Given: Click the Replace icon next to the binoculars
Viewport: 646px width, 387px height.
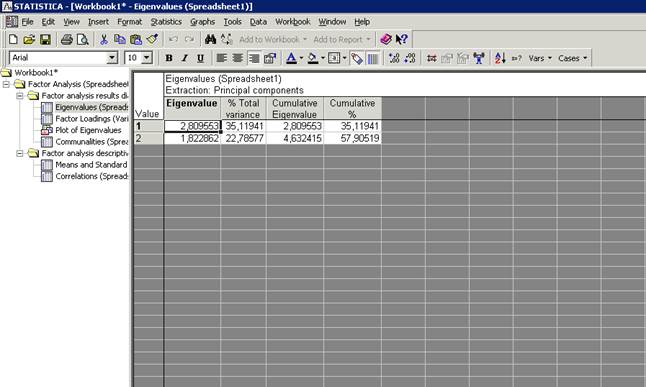Looking at the screenshot, I should click(x=226, y=40).
